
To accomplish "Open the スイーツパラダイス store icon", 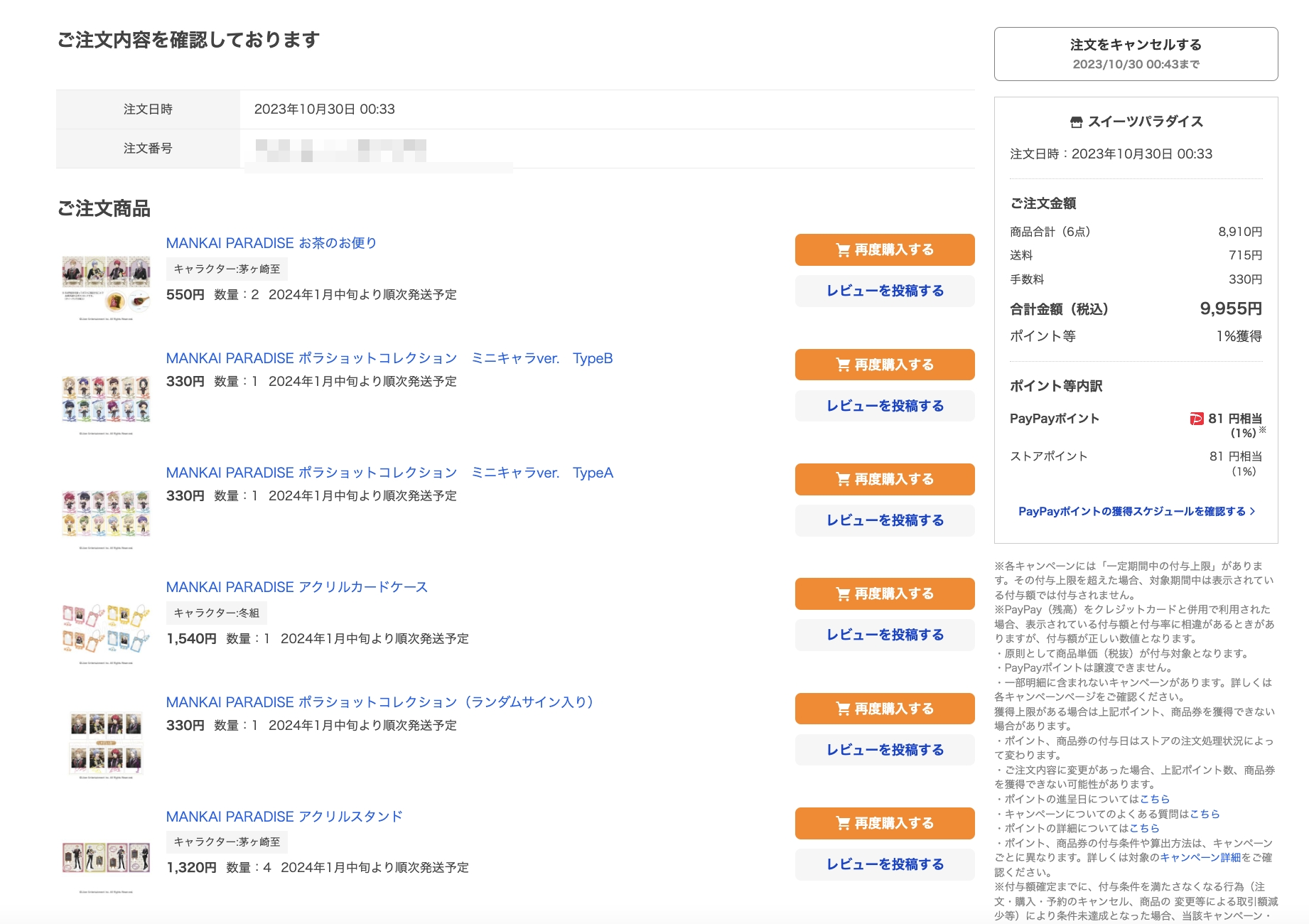I will tap(1076, 122).
